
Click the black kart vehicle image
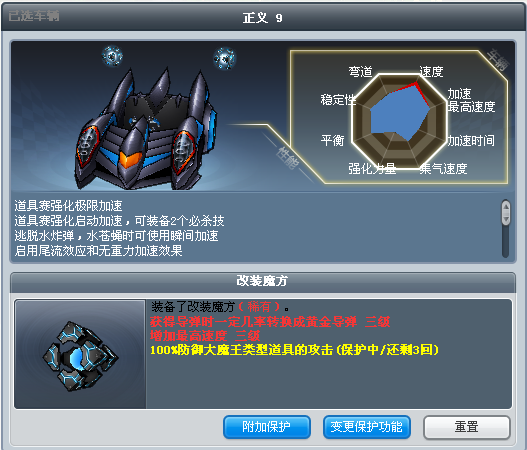pos(145,129)
